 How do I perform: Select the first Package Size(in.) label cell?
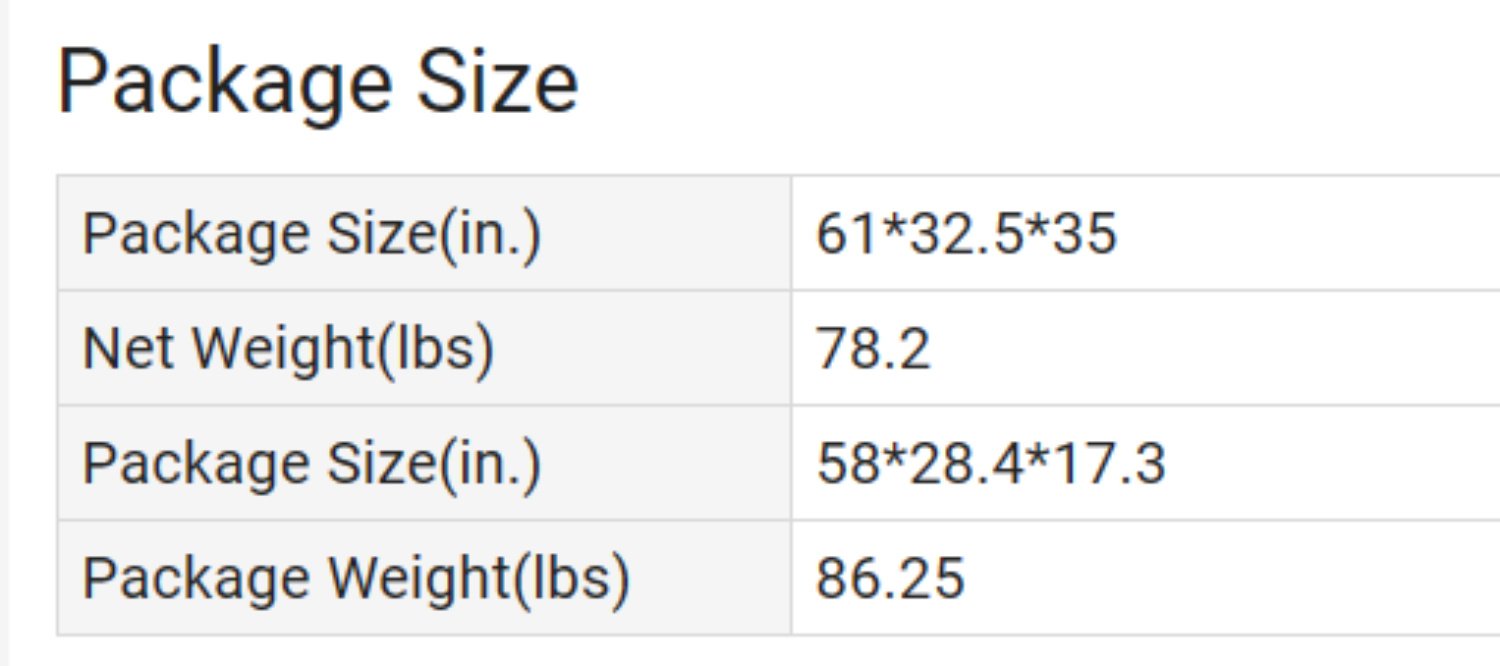click(x=424, y=234)
